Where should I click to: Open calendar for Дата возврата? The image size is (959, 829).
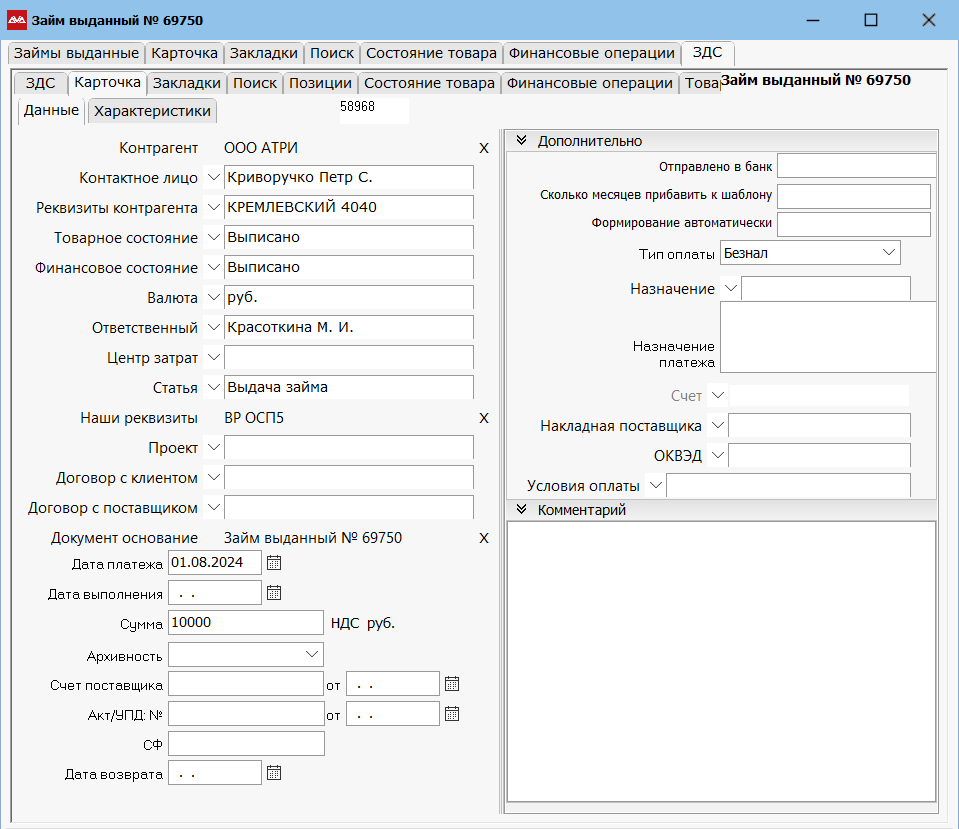pos(274,773)
